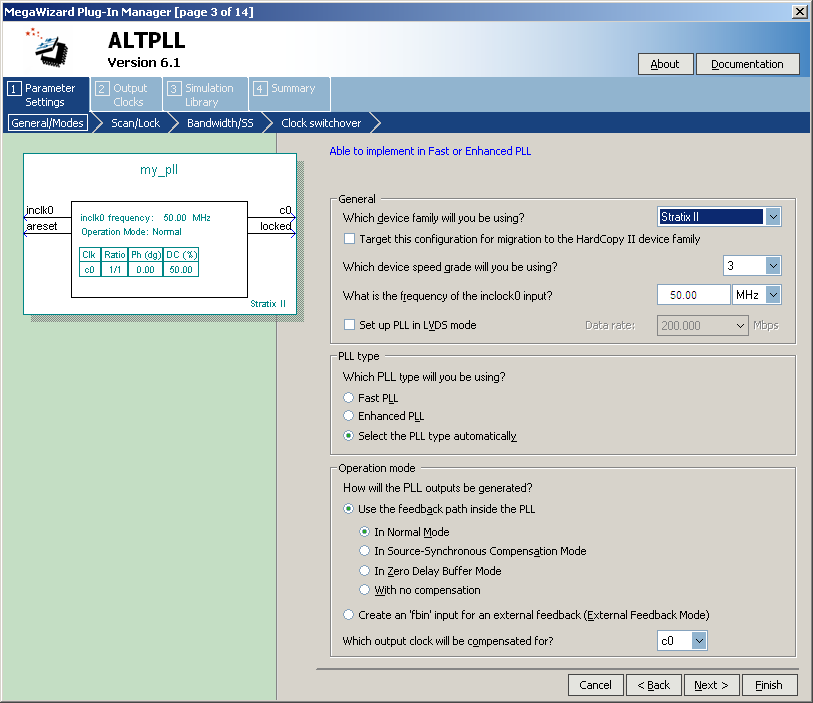Click the c0 output port label in diagram
Image resolution: width=813 pixels, height=703 pixels.
tap(285, 210)
